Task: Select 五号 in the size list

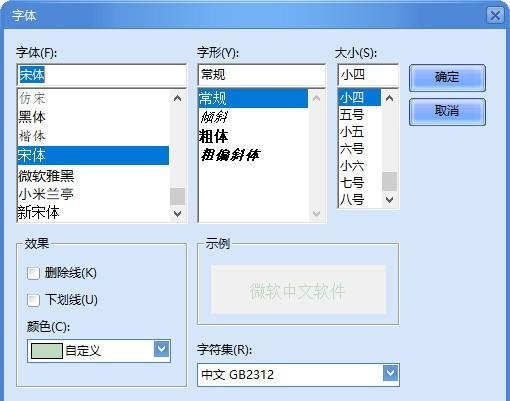Action: pyautogui.click(x=360, y=115)
